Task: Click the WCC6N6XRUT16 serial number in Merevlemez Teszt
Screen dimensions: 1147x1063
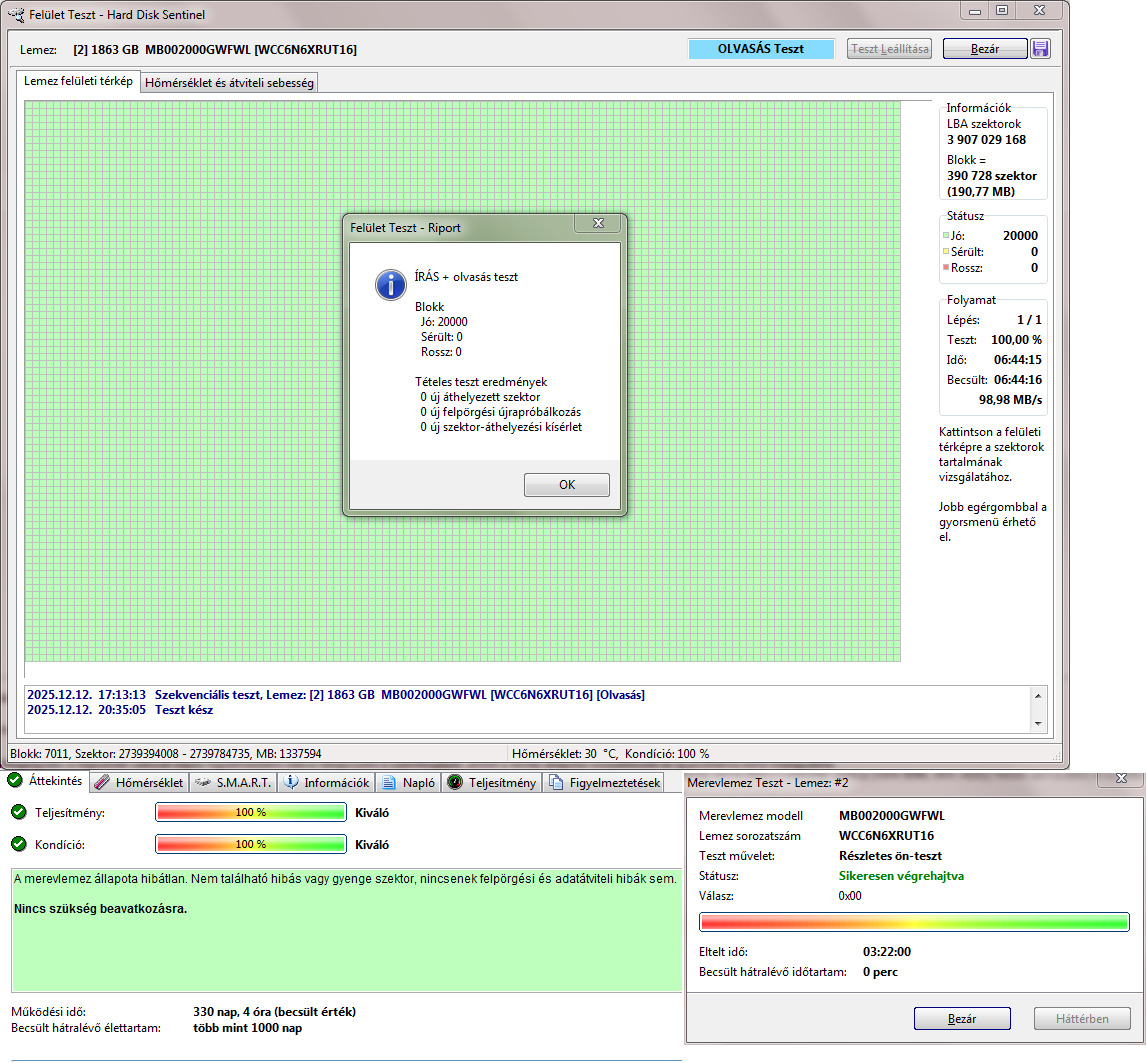Action: click(x=886, y=835)
